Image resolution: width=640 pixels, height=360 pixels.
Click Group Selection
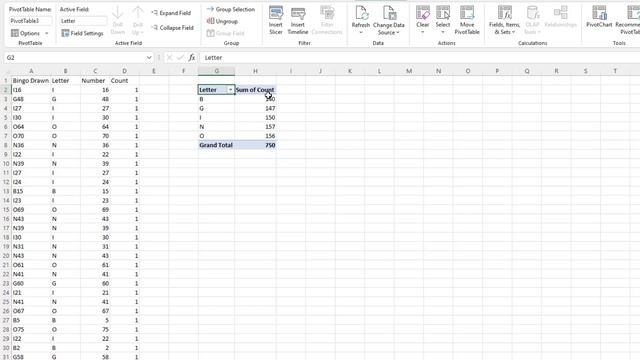tap(231, 9)
